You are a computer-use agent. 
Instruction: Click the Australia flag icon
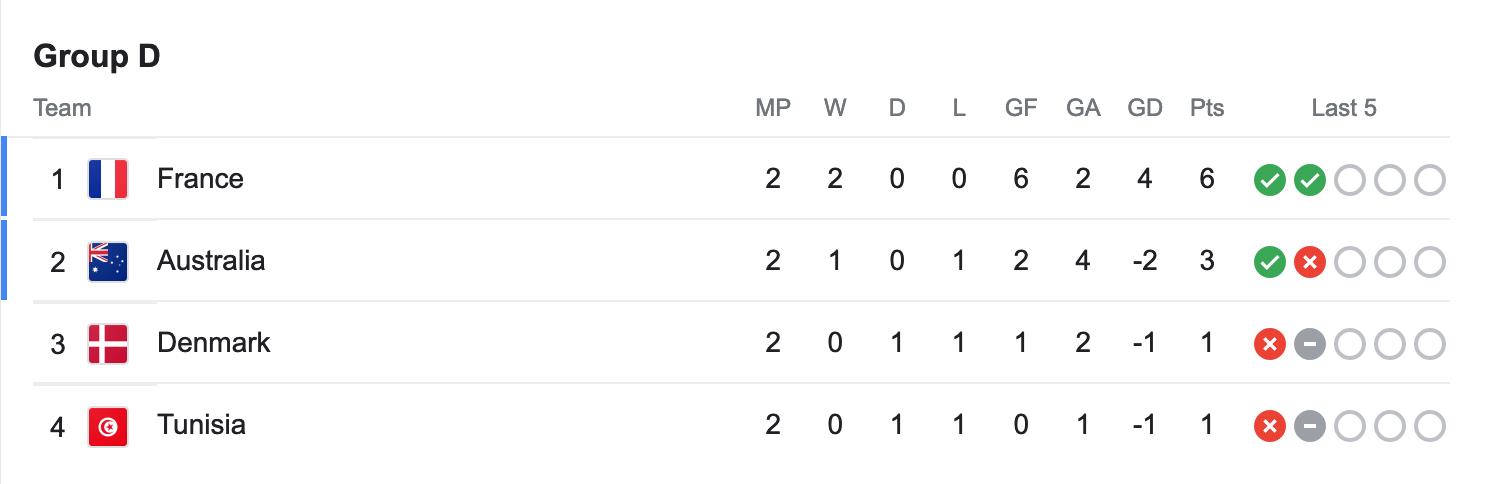(x=108, y=261)
